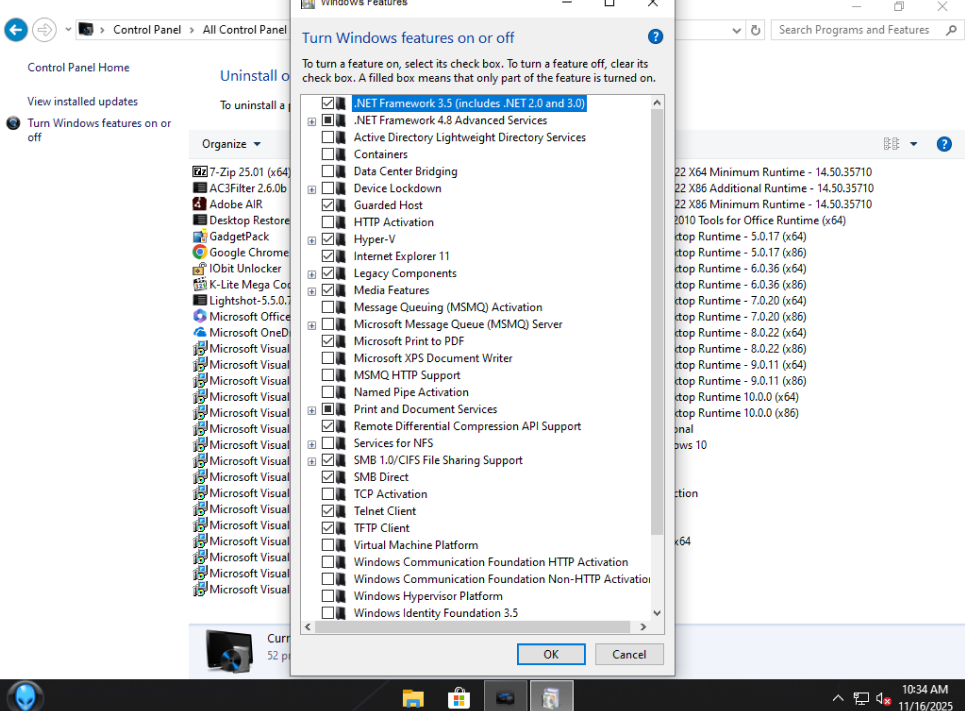Screen dimensions: 965x711
Task: Click the search magnifier icon
Action: point(951,30)
